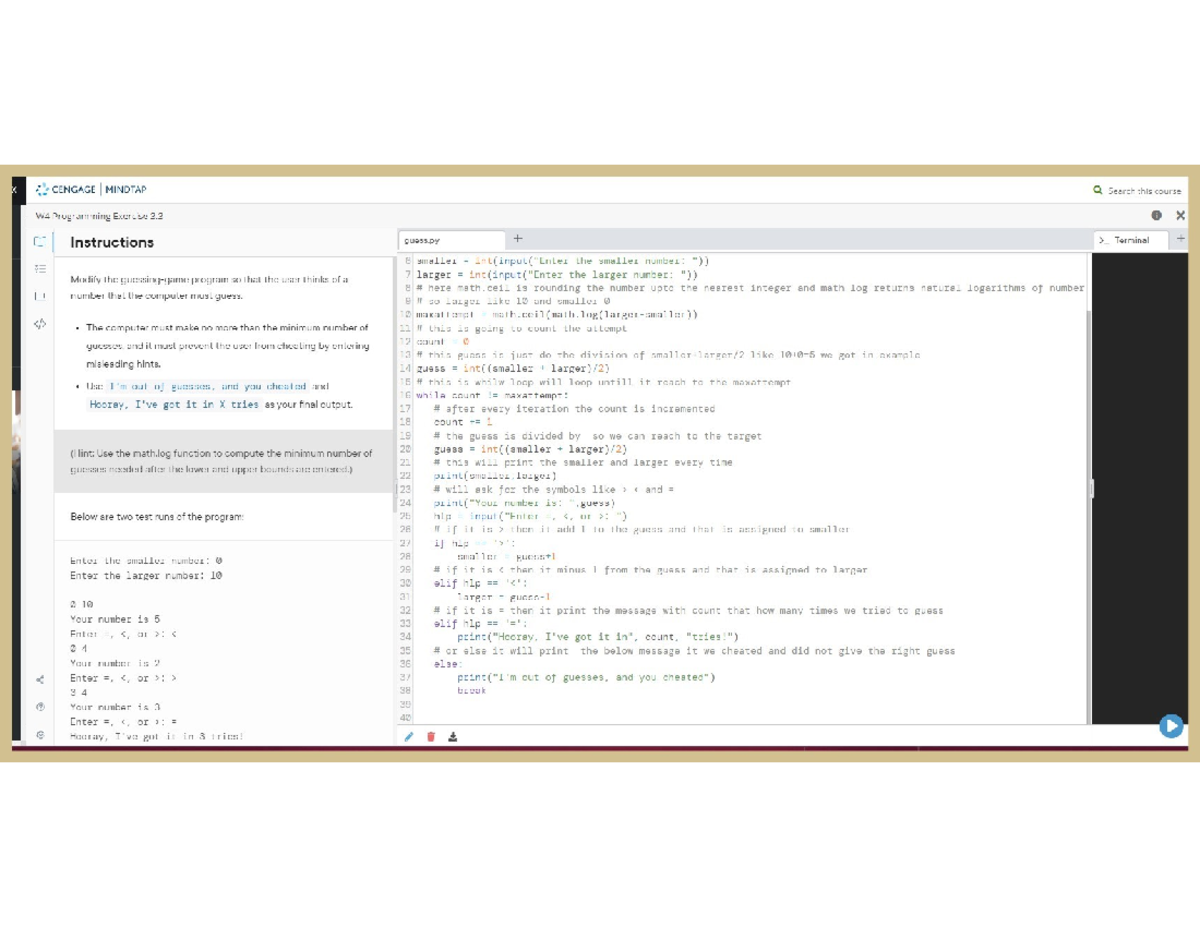
Task: Collapse the Instructions panel
Action: (38, 242)
